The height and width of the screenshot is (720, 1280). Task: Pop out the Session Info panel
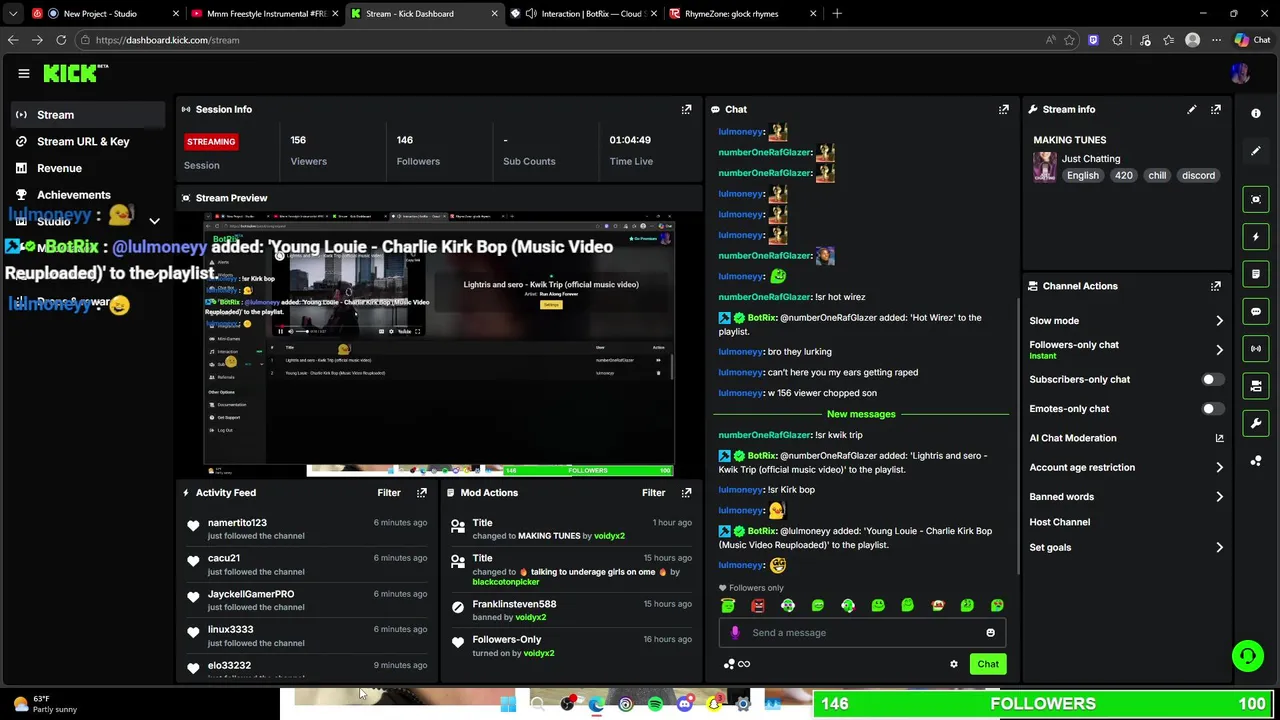click(686, 109)
